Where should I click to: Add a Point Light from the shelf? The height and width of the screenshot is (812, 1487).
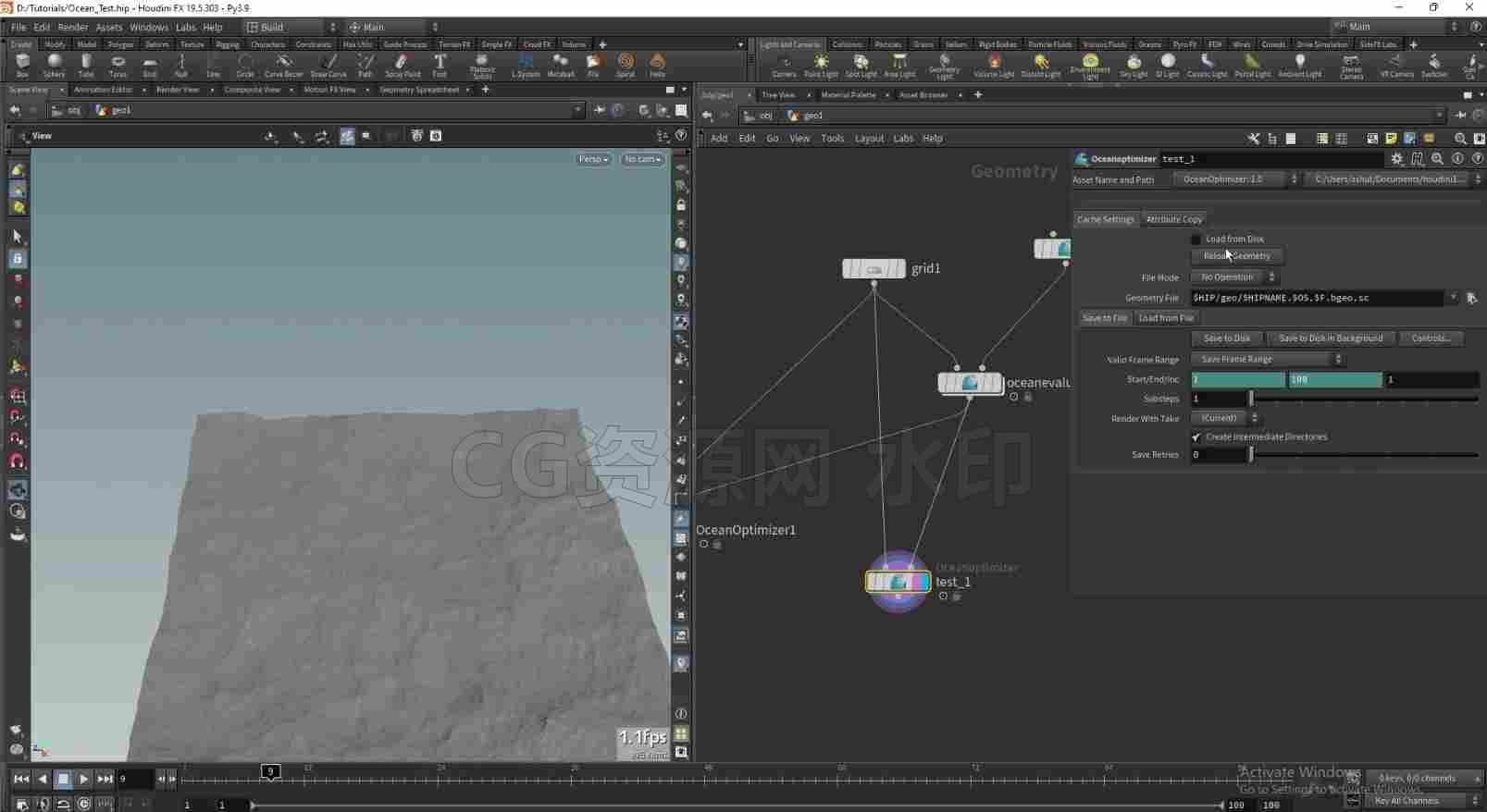coord(821,65)
